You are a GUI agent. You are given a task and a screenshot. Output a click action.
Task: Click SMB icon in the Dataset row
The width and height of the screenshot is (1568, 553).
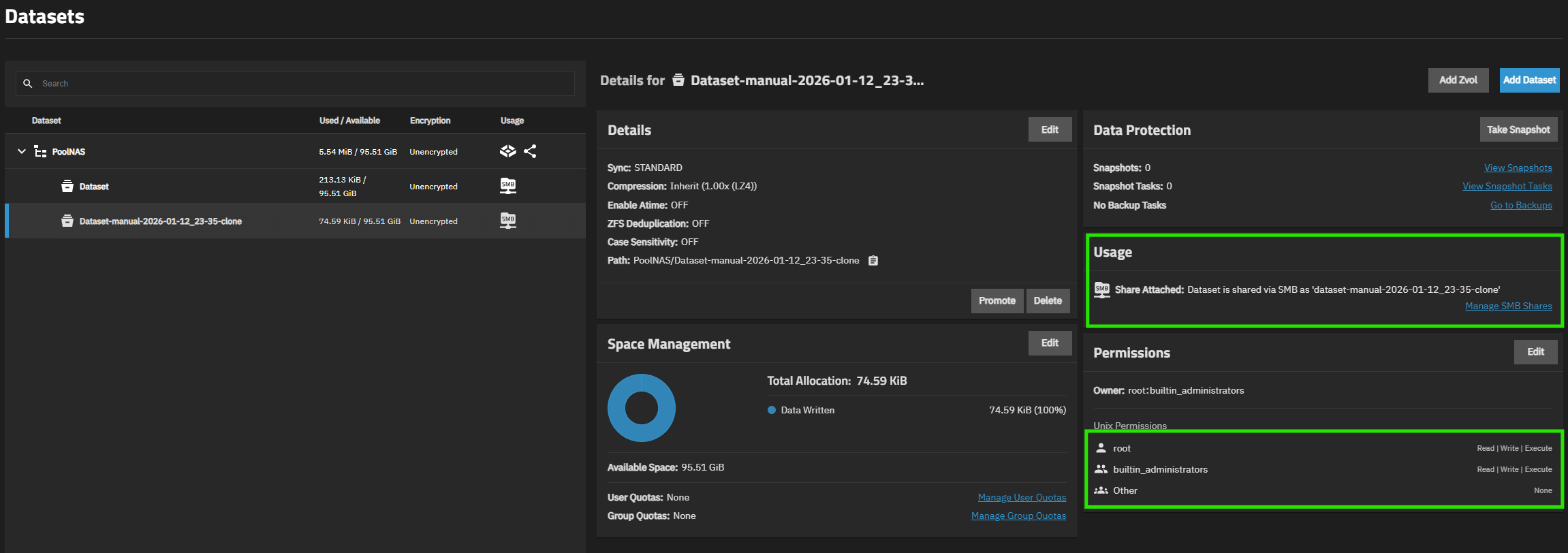point(508,186)
